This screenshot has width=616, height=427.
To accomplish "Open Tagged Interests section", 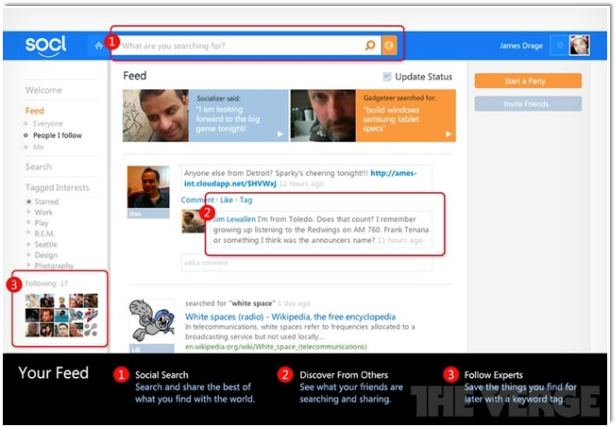I will coord(57,187).
